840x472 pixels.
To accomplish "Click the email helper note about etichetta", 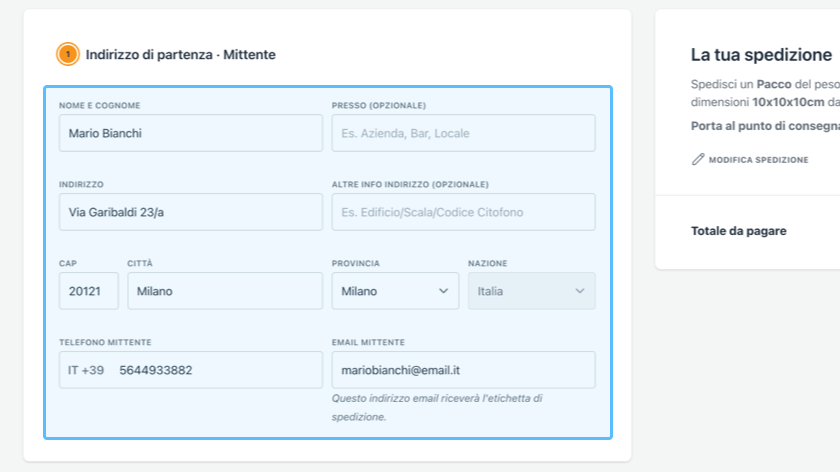I will (437, 407).
